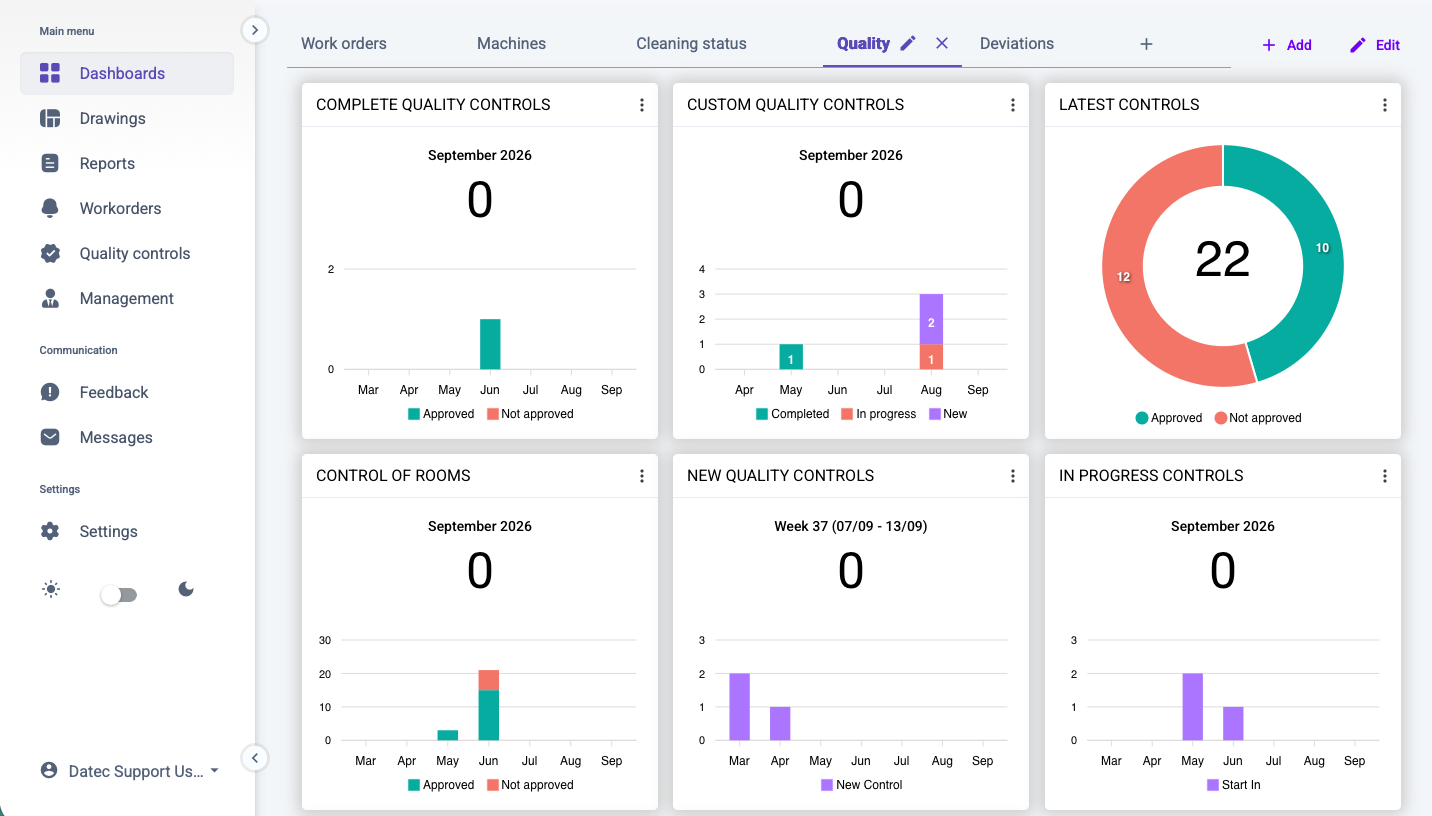
Task: Toggle Not approved legend in Latest Controls
Action: [x=1258, y=418]
